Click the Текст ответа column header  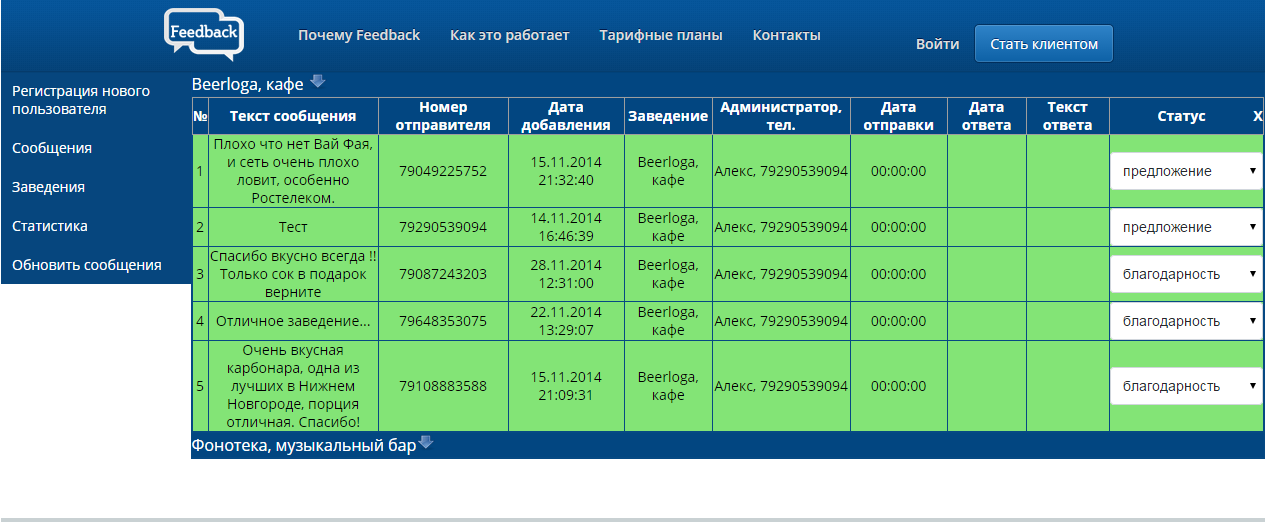(x=1067, y=116)
